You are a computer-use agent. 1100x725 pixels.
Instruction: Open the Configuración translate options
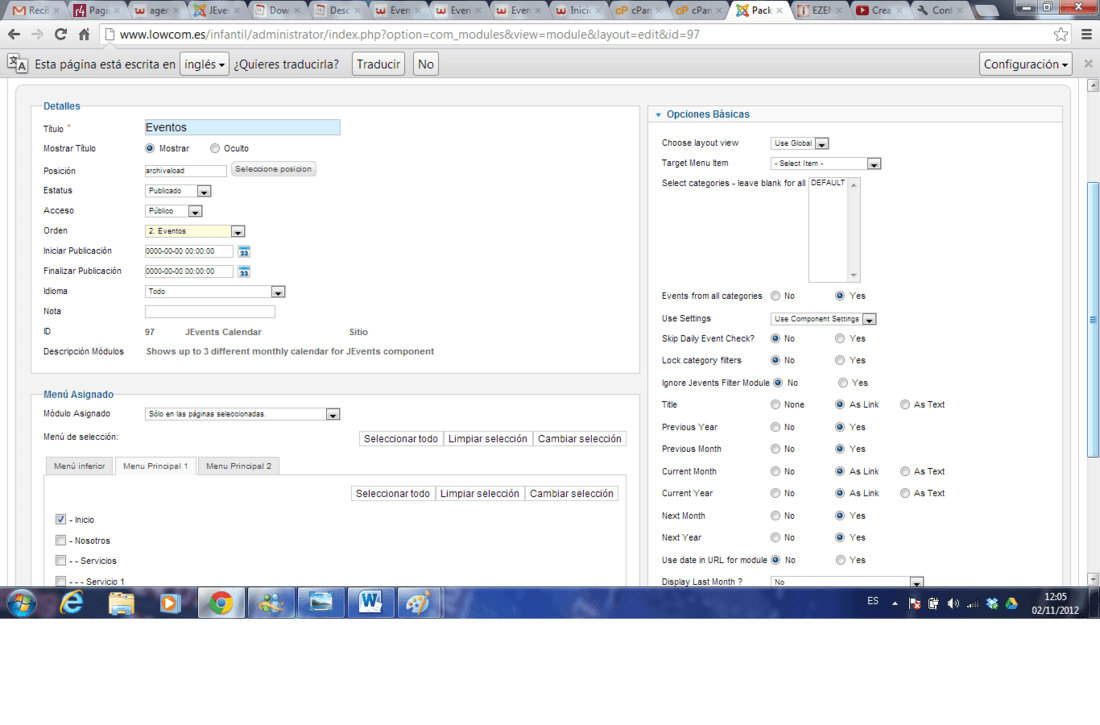point(1025,64)
